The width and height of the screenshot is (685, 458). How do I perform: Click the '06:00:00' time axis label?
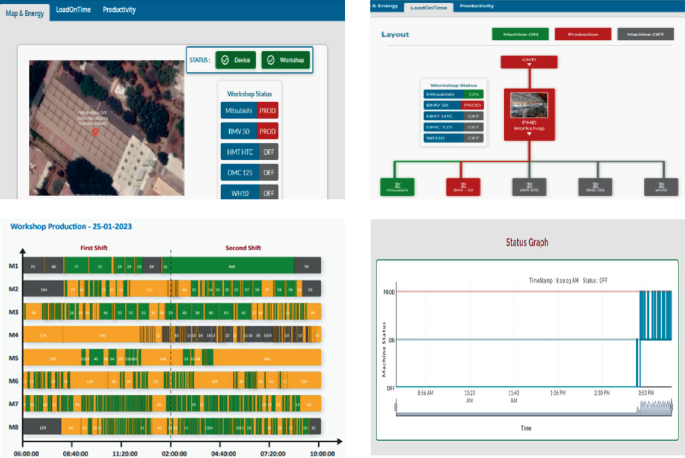[26, 454]
